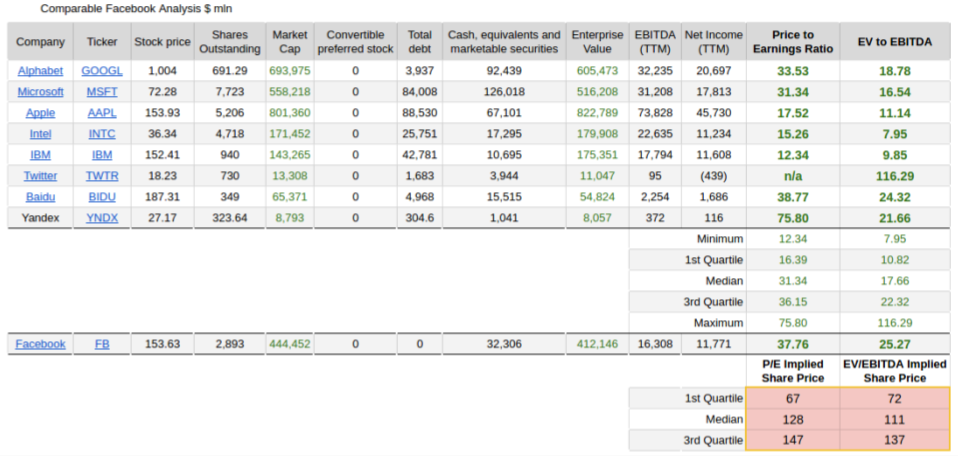The height and width of the screenshot is (457, 958).
Task: Select Apple cash and equivalents 67,101
Action: (504, 113)
